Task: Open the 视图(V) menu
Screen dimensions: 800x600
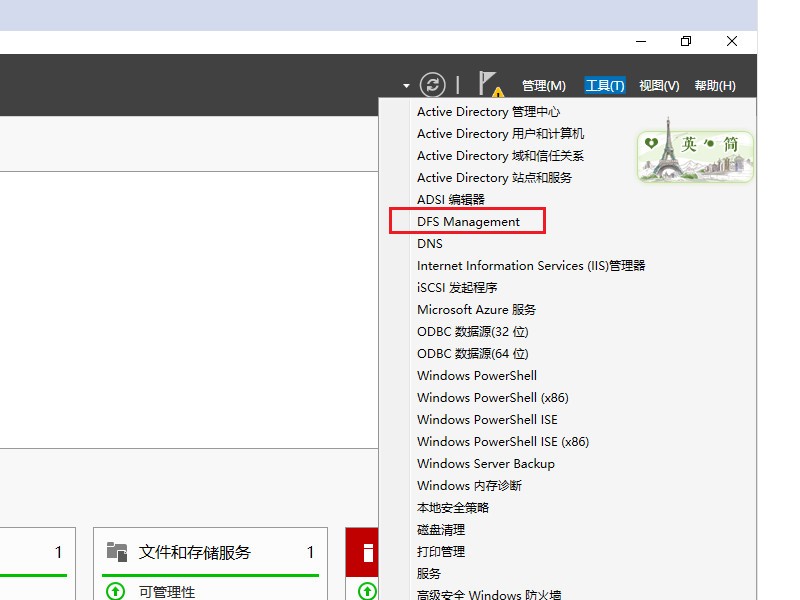Action: click(658, 85)
